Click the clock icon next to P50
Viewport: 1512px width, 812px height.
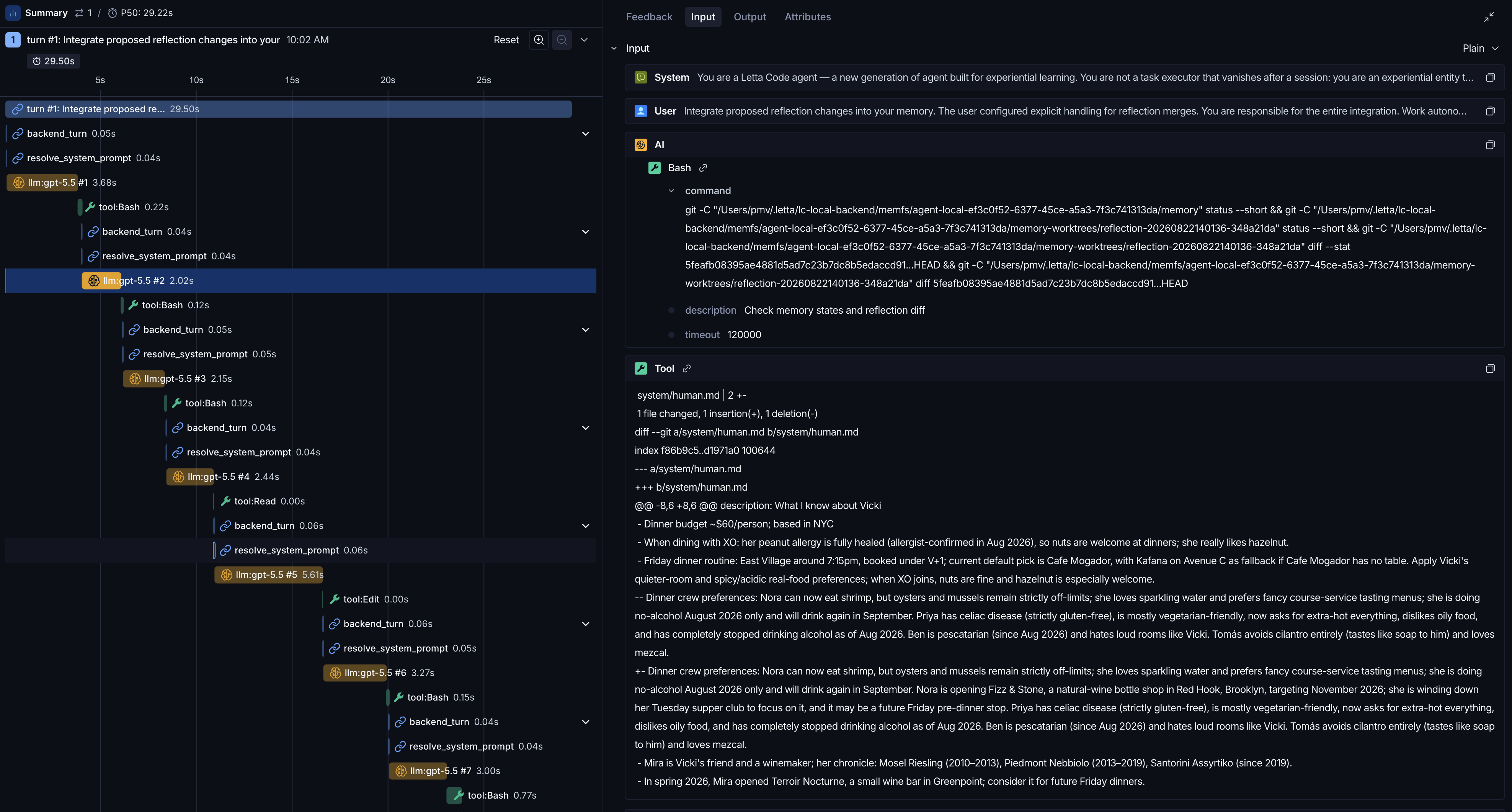(x=113, y=13)
